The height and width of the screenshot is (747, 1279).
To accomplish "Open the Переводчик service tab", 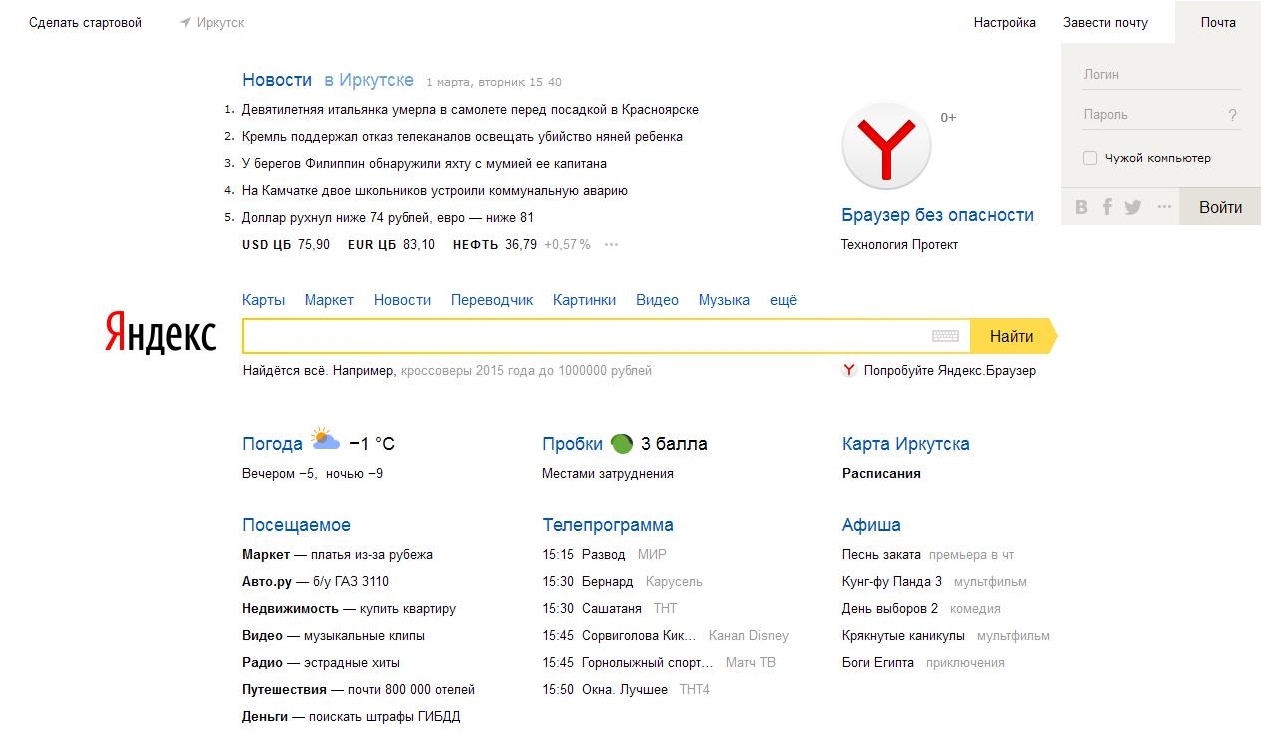I will [x=492, y=300].
